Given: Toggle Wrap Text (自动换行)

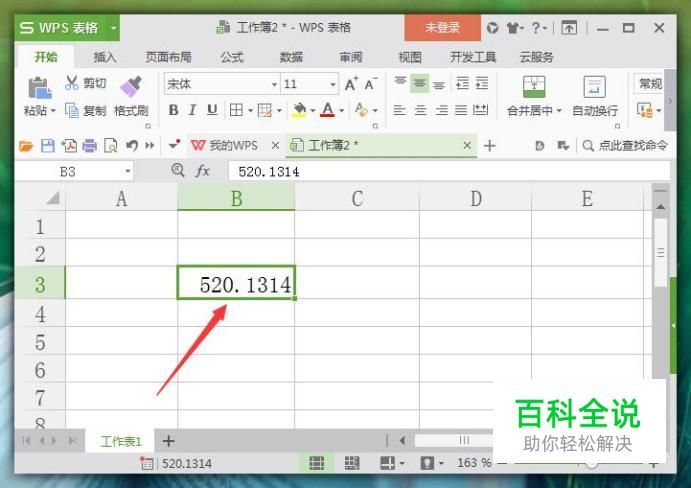Looking at the screenshot, I should [x=594, y=96].
